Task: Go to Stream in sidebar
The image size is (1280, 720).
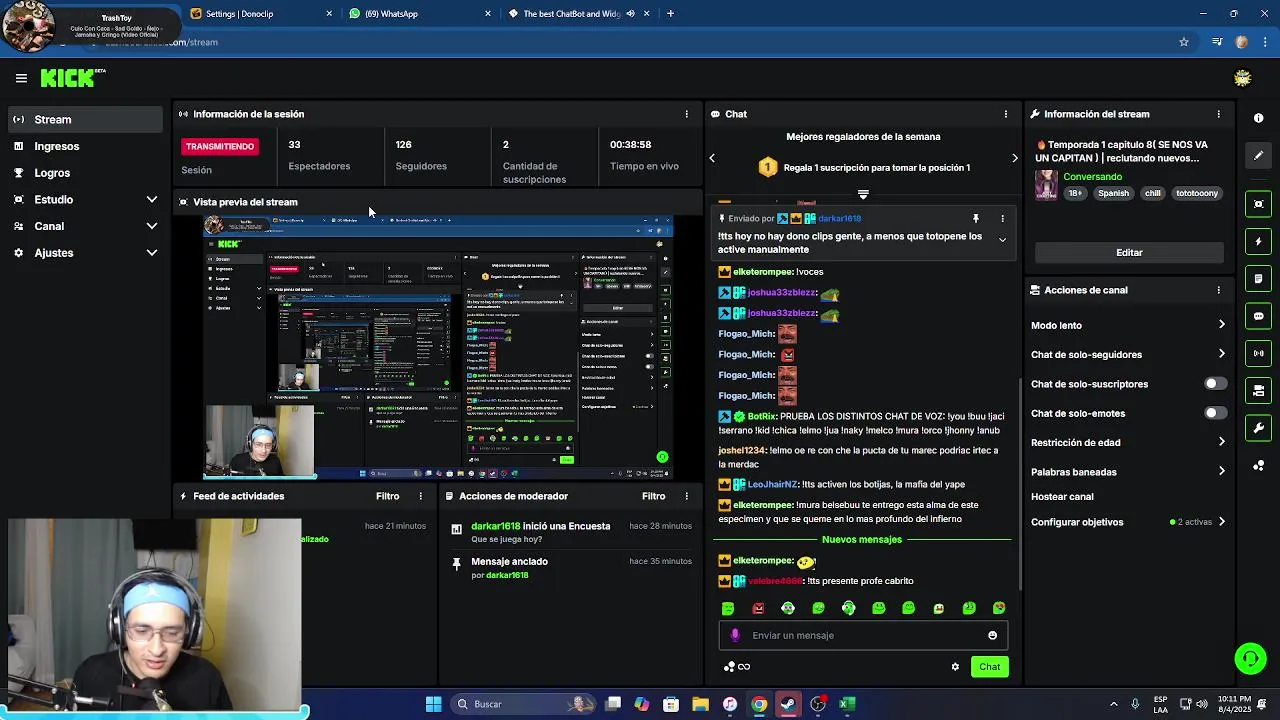Action: tap(85, 120)
